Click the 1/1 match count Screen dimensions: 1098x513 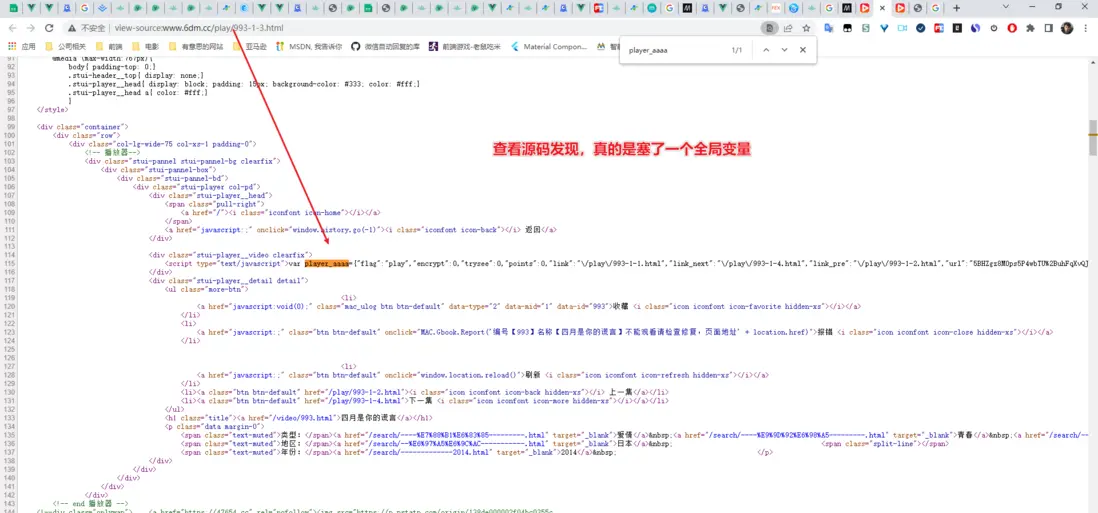[x=736, y=50]
